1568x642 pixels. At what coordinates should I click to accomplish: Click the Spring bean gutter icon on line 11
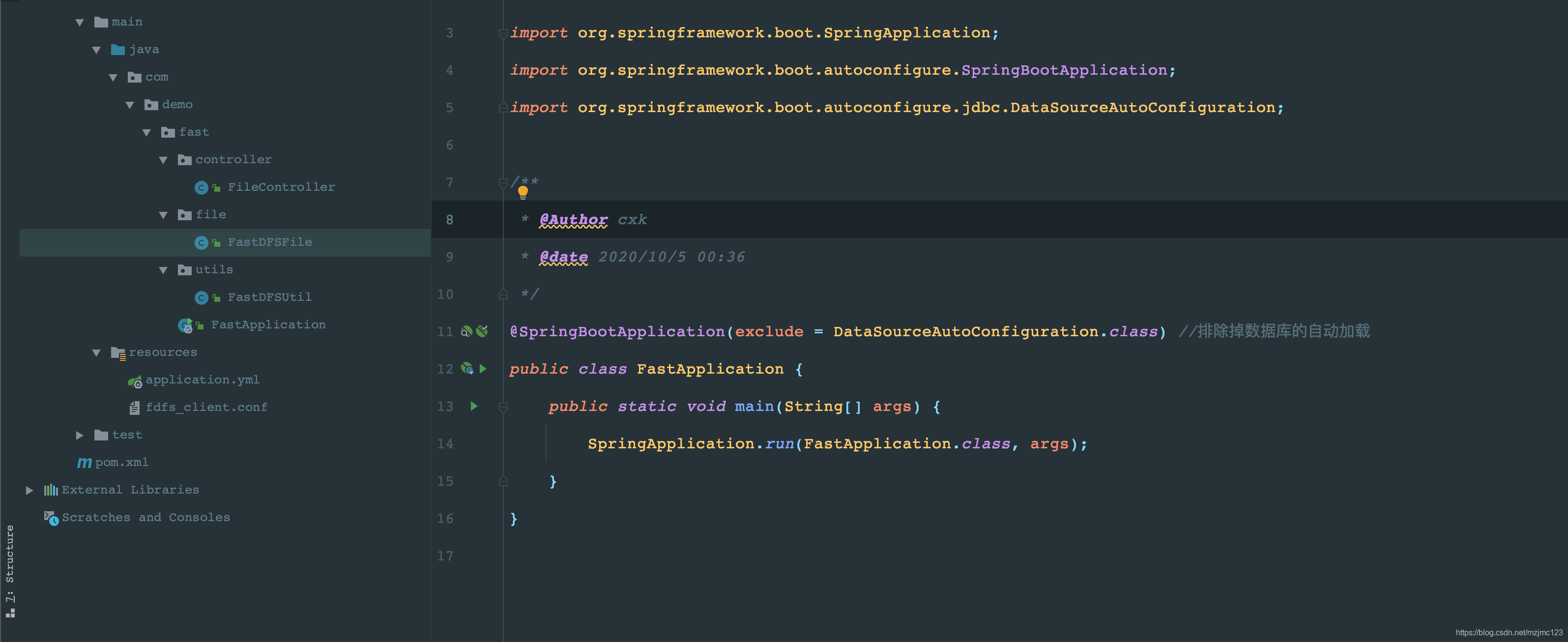pyautogui.click(x=467, y=332)
